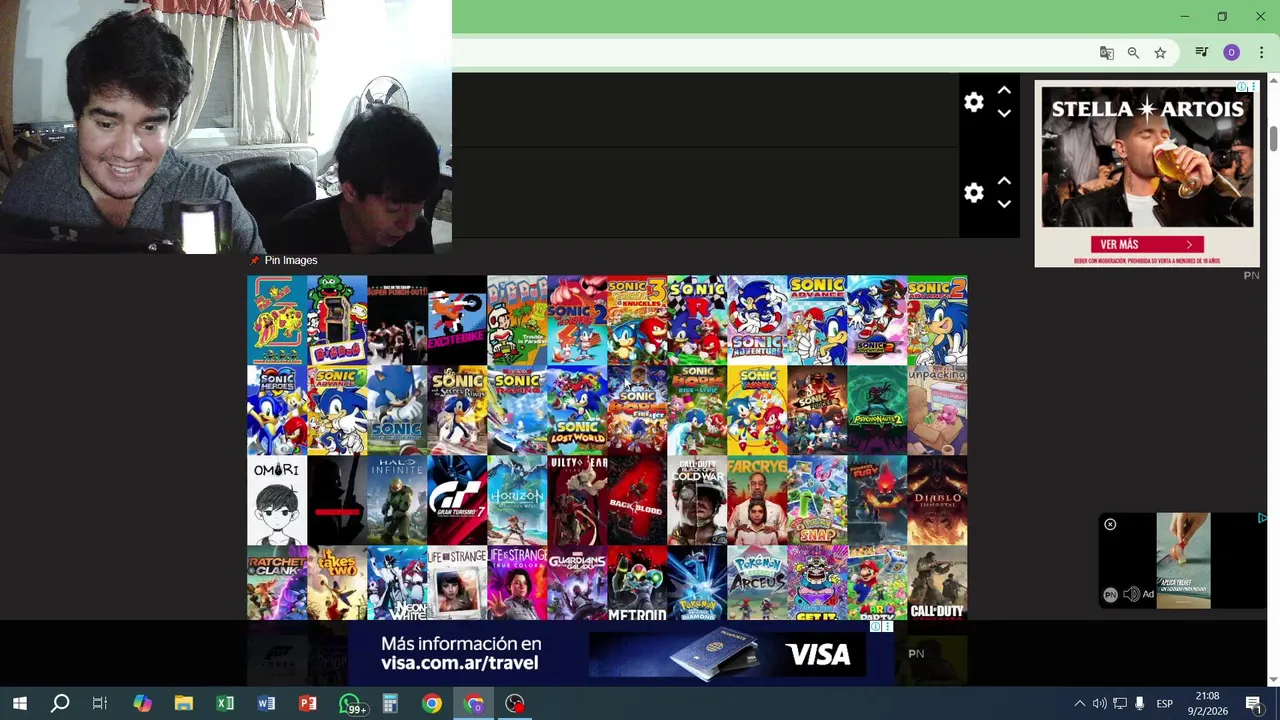Viewport: 1280px width, 720px height.
Task: Move second tier row up with arrow
Action: (x=1004, y=182)
